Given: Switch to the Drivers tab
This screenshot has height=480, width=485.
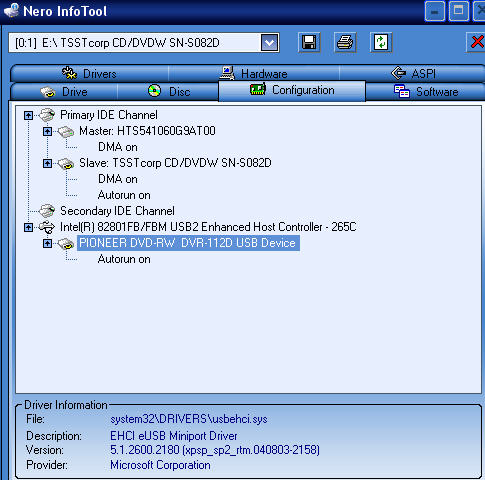Looking at the screenshot, I should coord(89,74).
